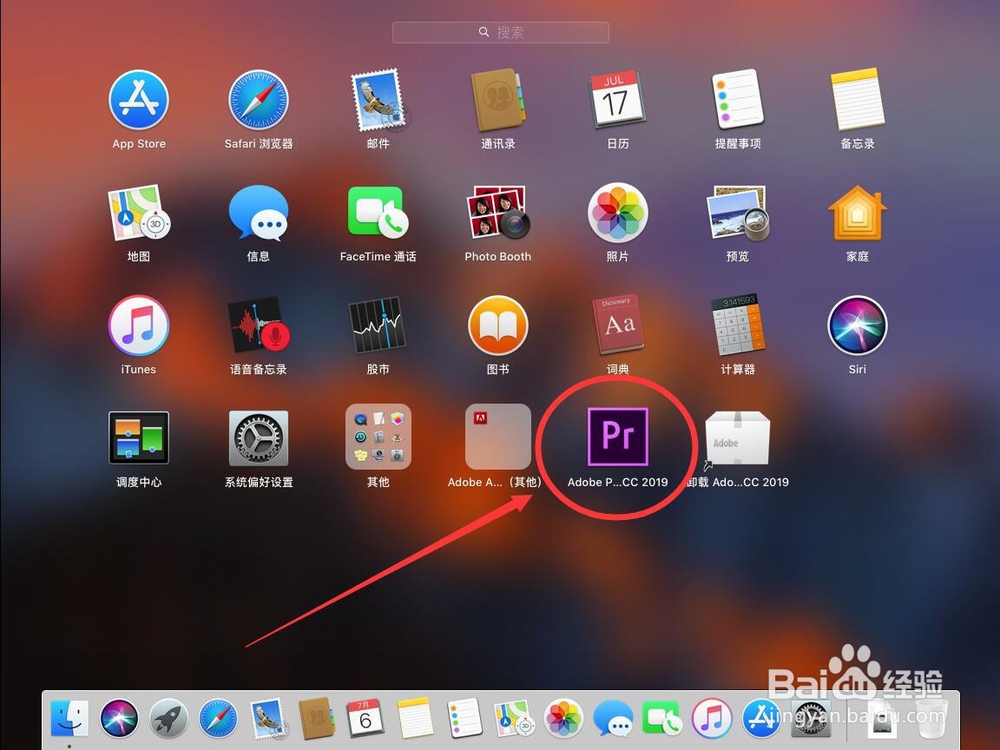Open the Adobe A... (其他) folder
This screenshot has width=1000, height=750.
[x=498, y=436]
